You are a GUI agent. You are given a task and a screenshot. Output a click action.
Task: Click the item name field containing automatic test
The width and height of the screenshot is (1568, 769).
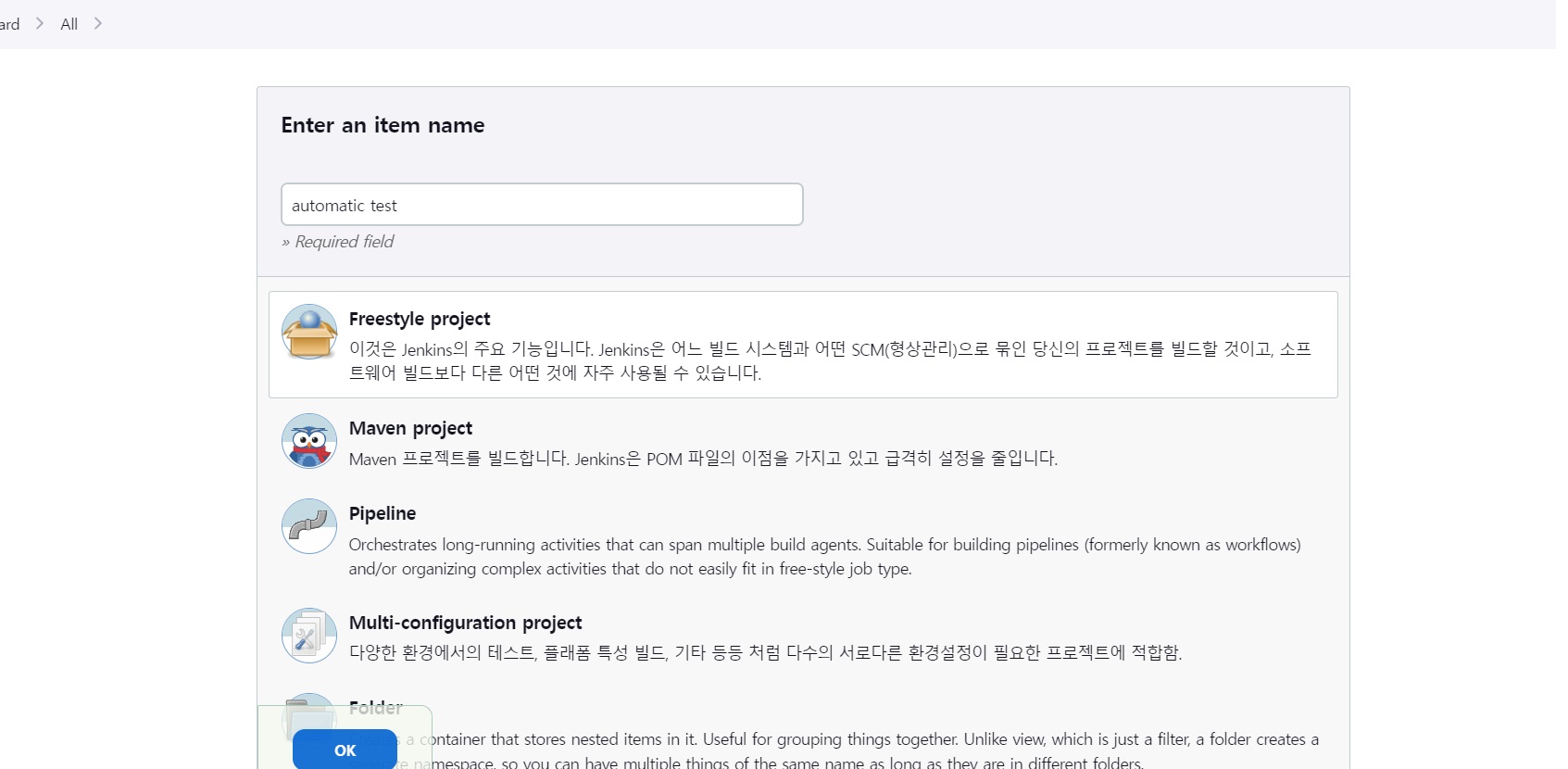pos(542,205)
